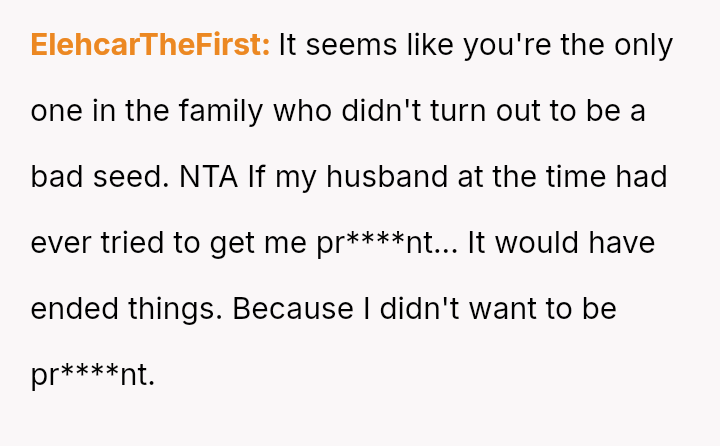Viewport: 720px width, 446px height.
Task: Click the censored pr****nt followed by ellipsis
Action: 387,243
